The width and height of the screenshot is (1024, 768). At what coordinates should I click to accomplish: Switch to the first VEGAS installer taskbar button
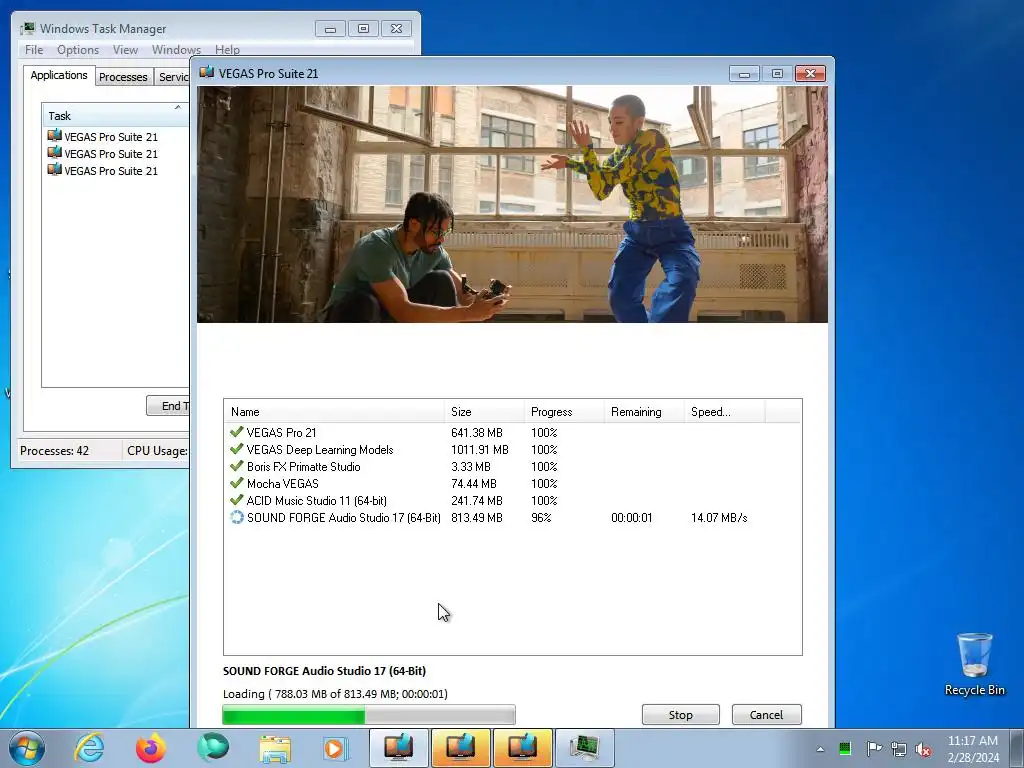[398, 748]
